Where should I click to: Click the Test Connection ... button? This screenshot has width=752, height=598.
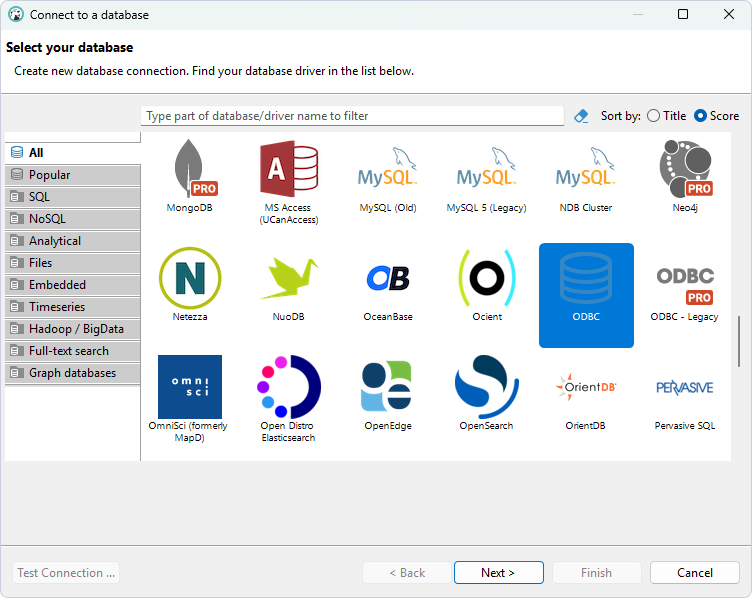pos(66,573)
